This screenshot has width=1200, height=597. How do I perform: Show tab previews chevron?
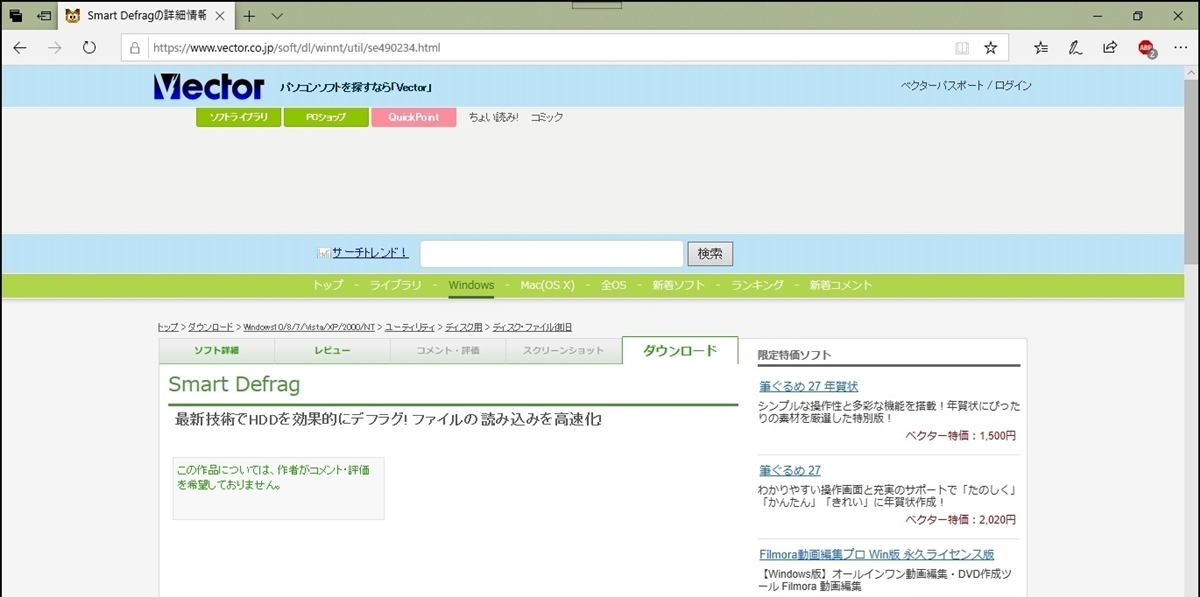[x=277, y=16]
